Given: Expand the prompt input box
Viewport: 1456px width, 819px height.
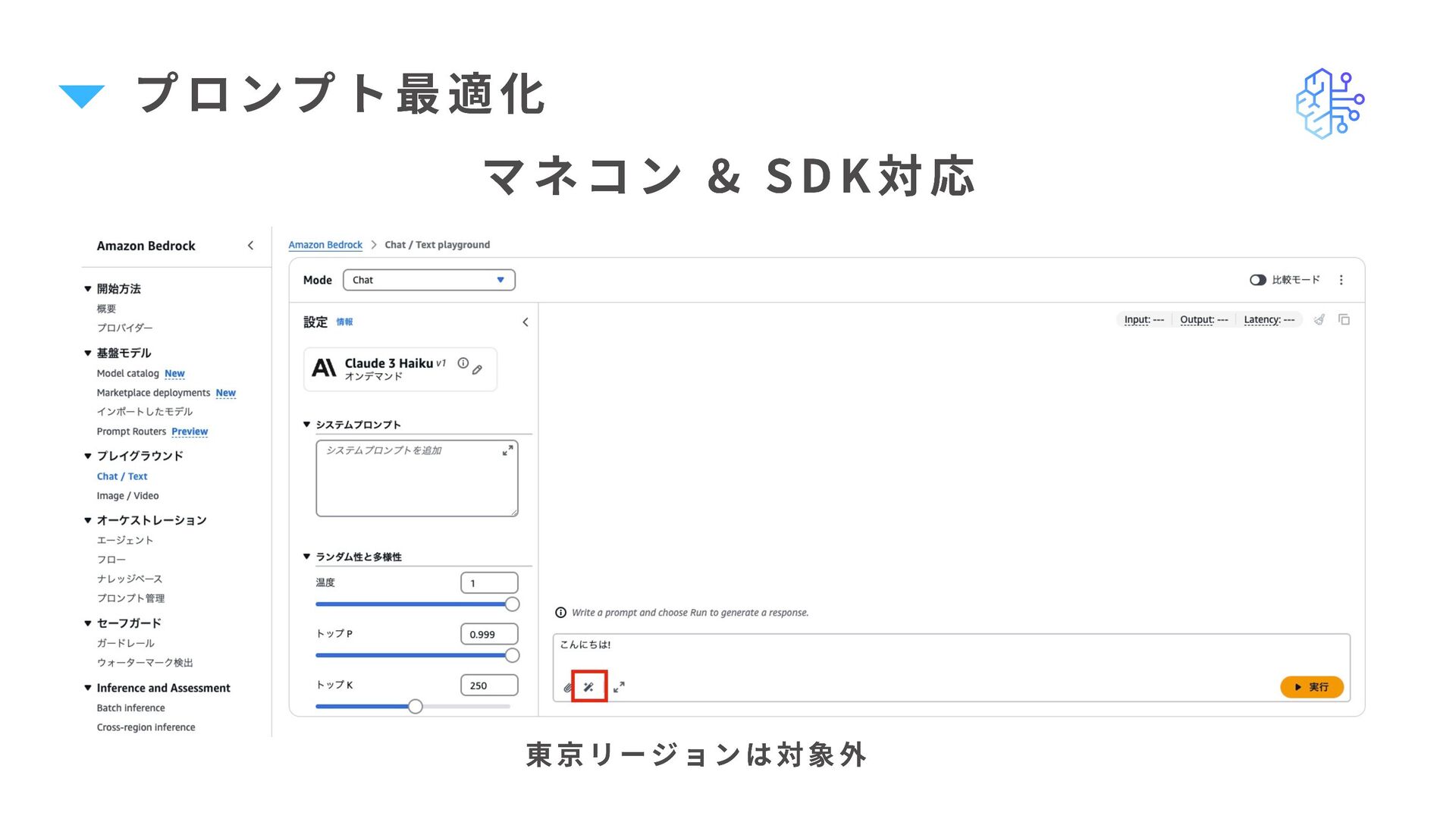Looking at the screenshot, I should tap(619, 687).
